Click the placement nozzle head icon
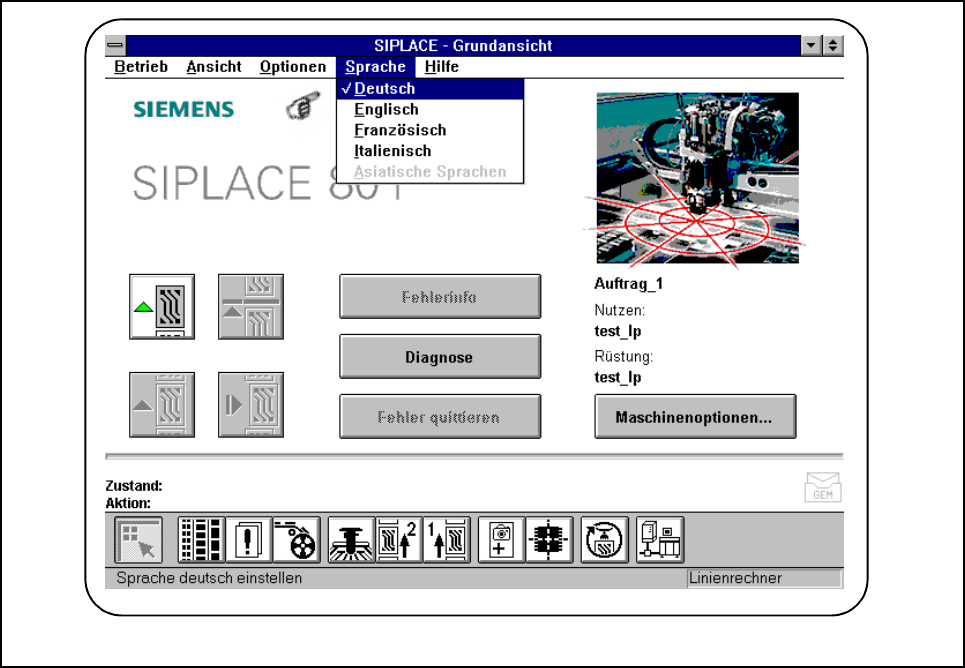 tap(351, 540)
